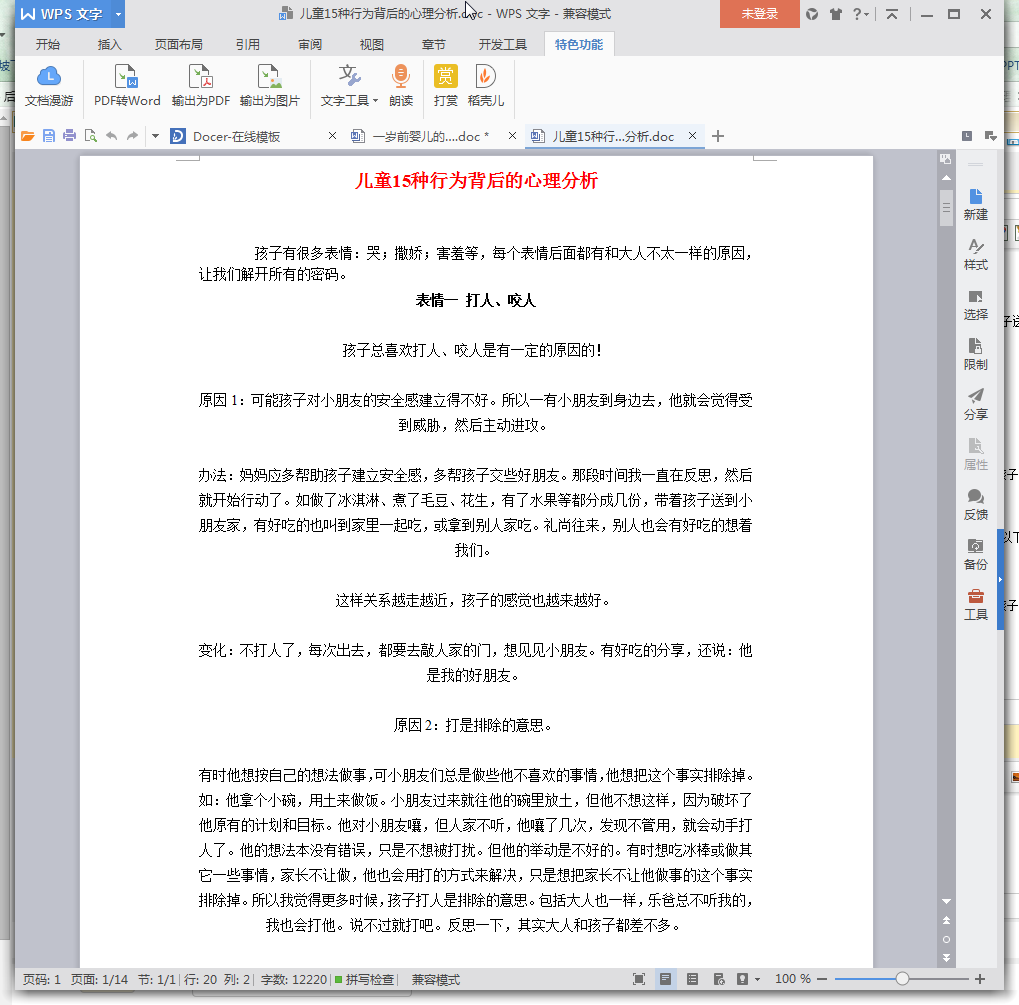Open the 分享 share panel in sidebar
This screenshot has width=1019, height=1005.
(x=975, y=403)
